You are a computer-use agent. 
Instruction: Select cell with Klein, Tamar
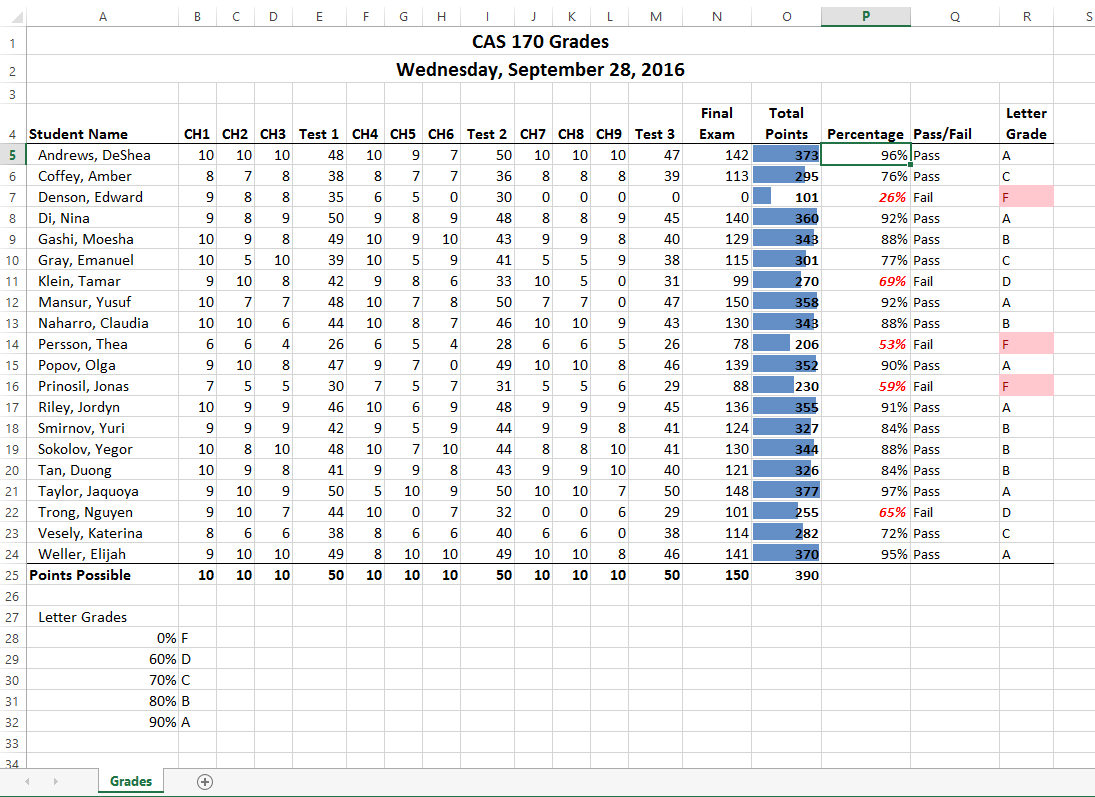(x=102, y=281)
